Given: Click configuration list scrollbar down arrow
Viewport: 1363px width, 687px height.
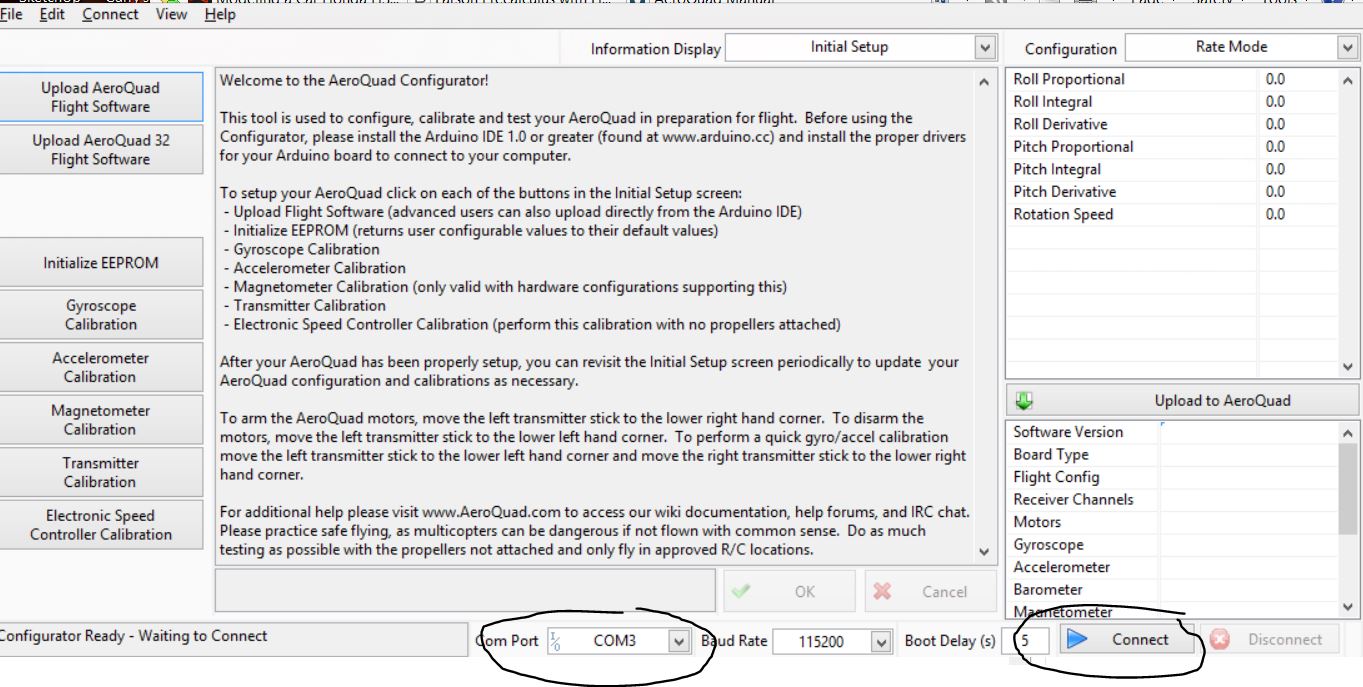Looking at the screenshot, I should point(1348,367).
